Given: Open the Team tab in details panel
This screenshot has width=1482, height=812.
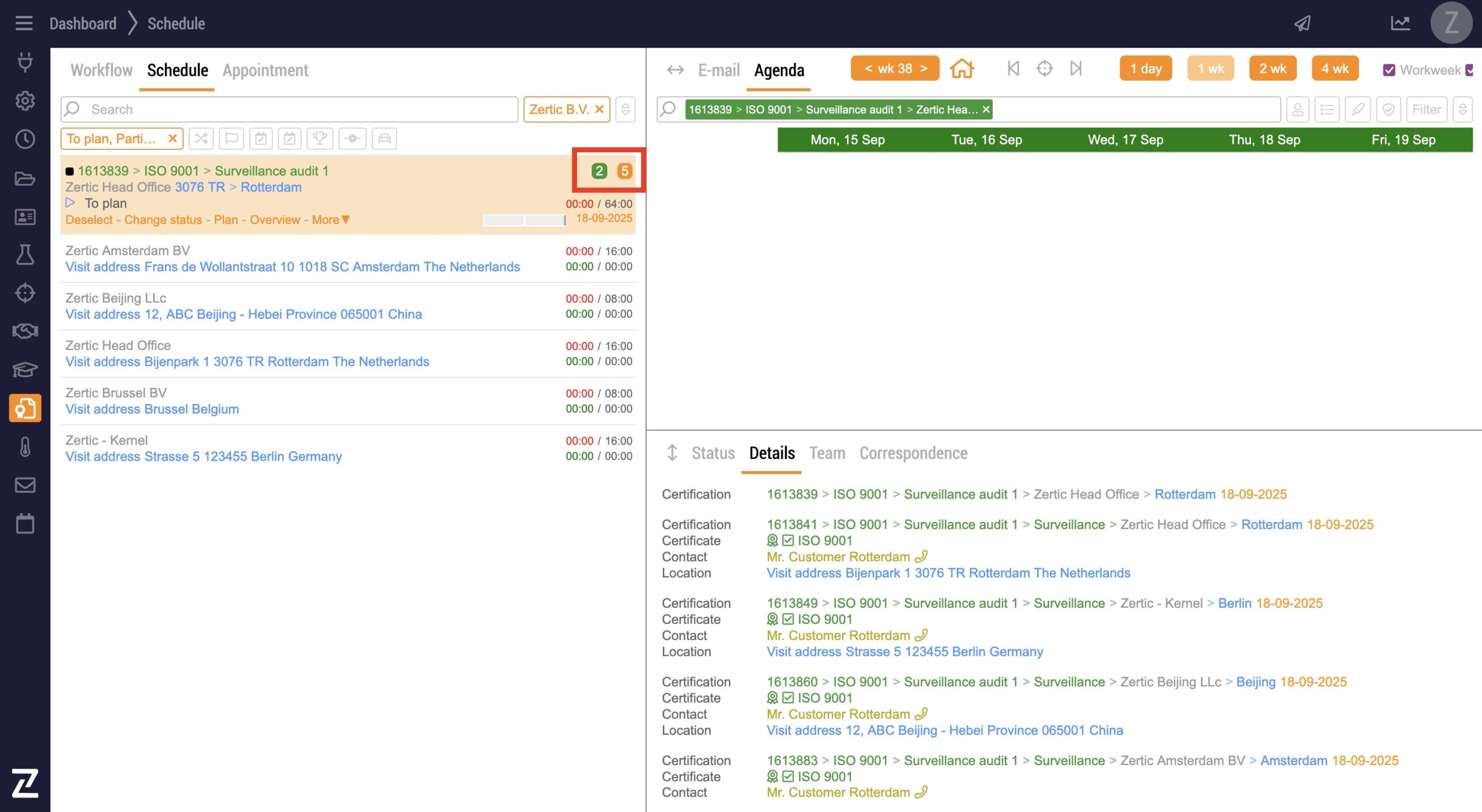Looking at the screenshot, I should (827, 453).
